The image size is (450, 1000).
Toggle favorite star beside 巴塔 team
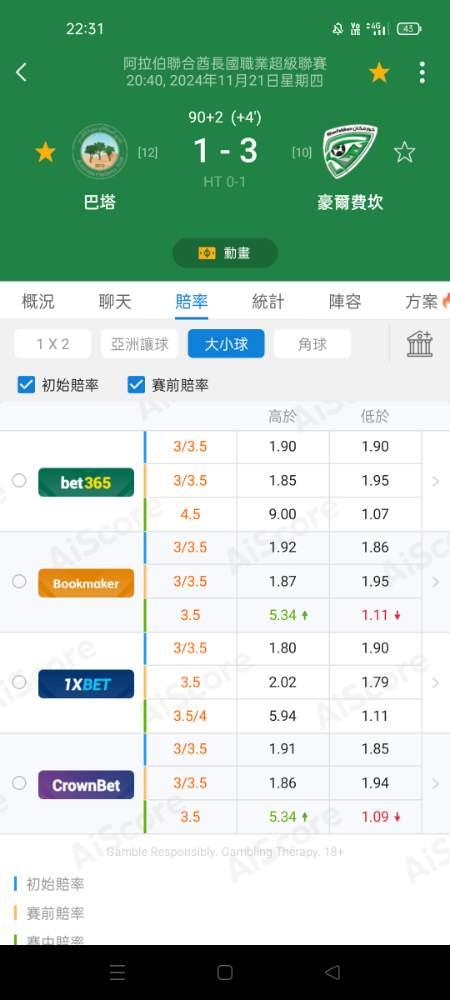pos(45,152)
